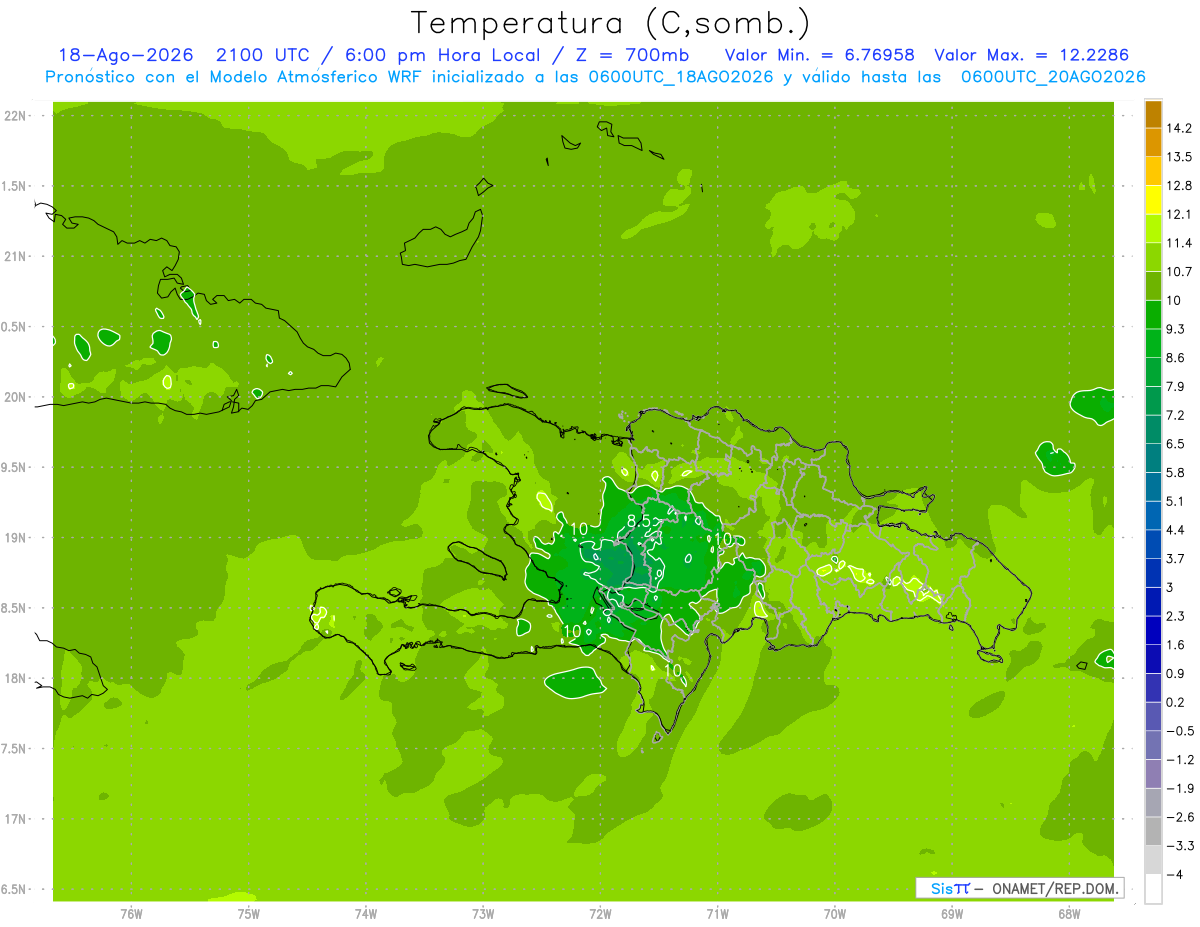
Task: Click the "ONAMET/REP.DOM." credit label
Action: (1054, 888)
